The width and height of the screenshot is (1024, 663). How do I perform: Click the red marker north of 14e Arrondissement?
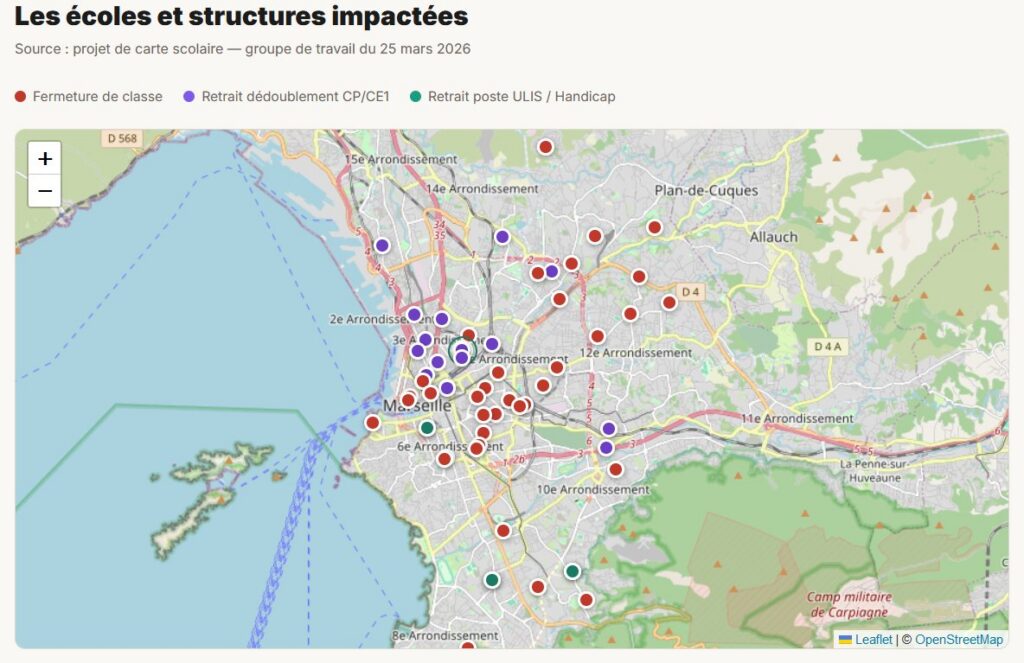[x=545, y=147]
